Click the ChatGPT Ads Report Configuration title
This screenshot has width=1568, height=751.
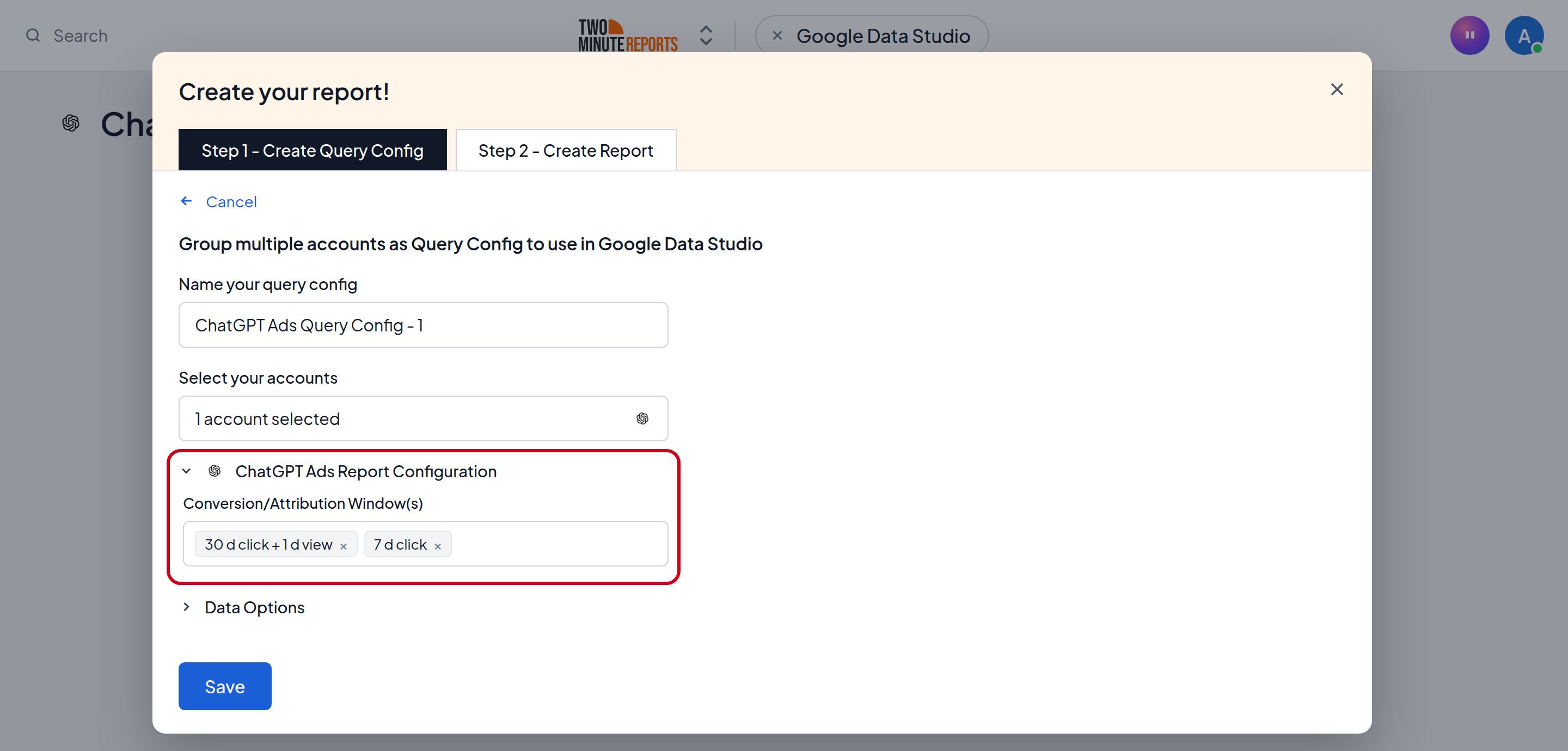click(366, 472)
